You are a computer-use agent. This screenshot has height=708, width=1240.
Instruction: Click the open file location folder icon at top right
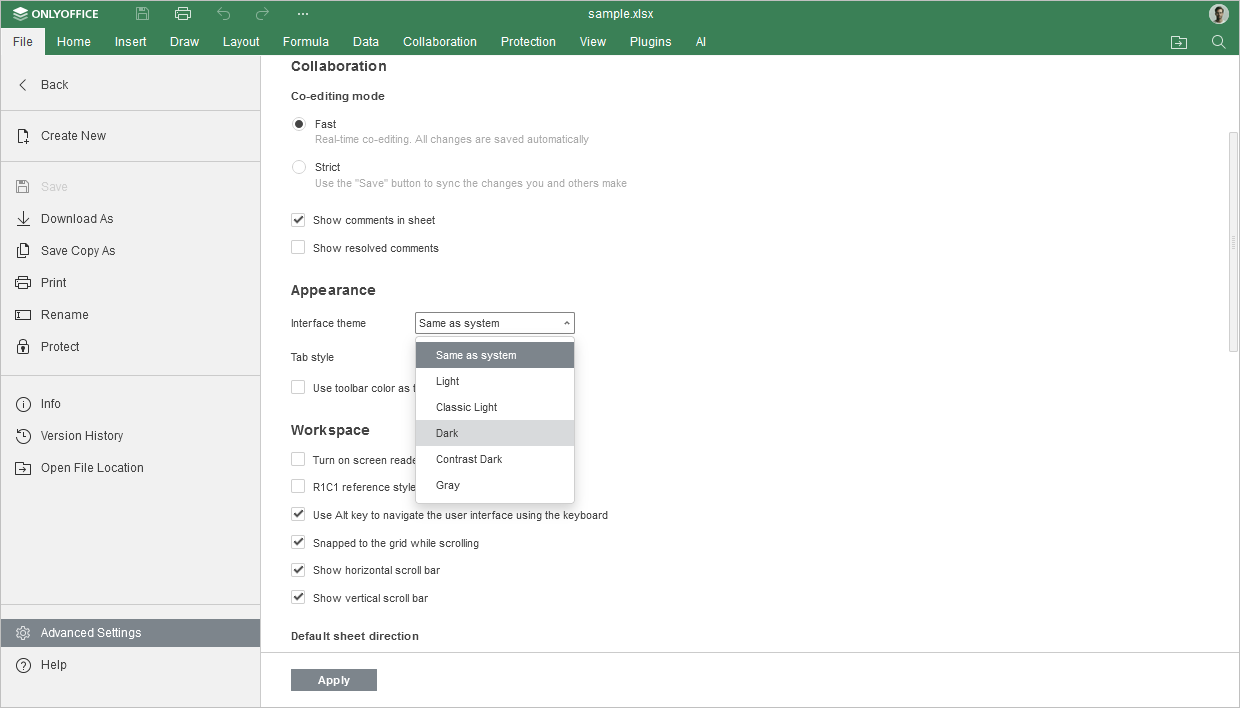tap(1179, 42)
